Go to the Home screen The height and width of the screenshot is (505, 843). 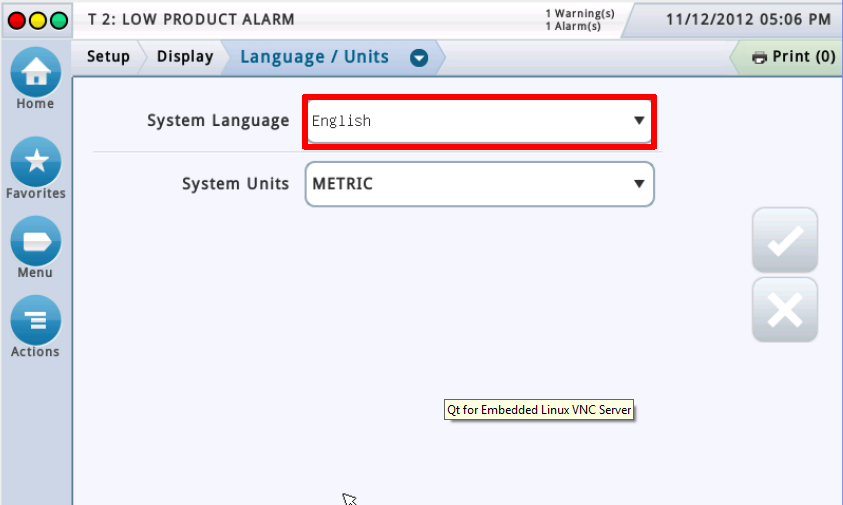coord(35,73)
